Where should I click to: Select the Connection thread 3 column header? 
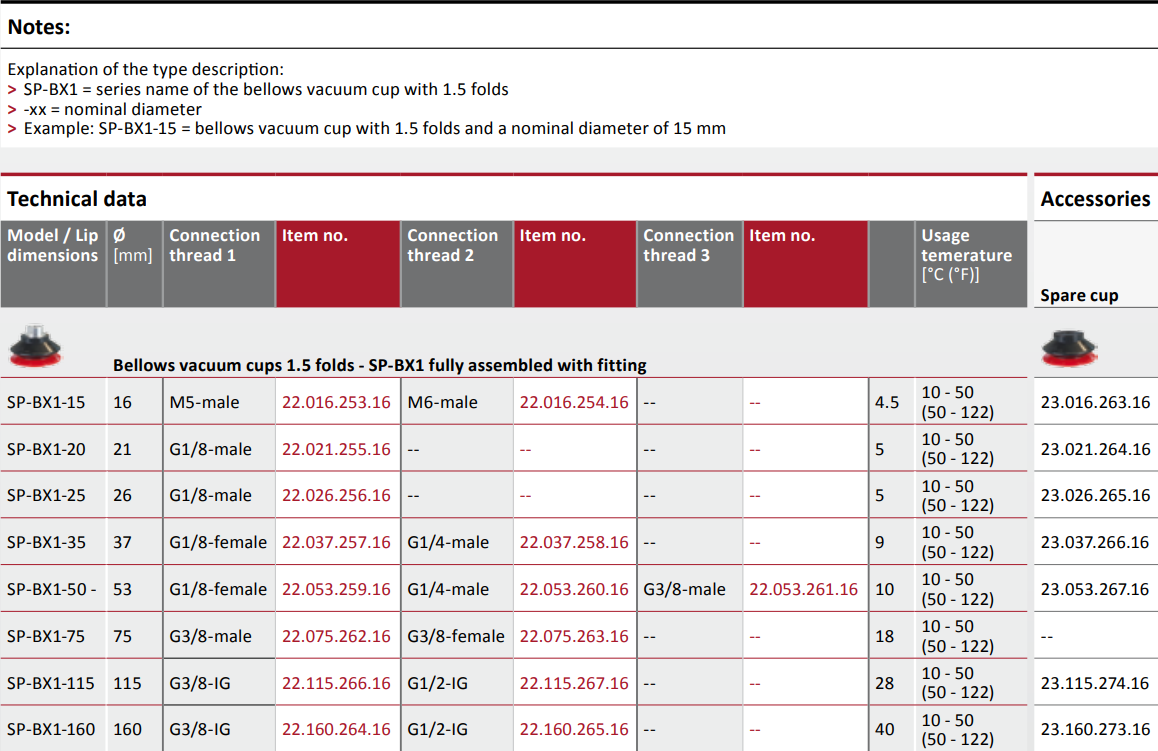(690, 264)
